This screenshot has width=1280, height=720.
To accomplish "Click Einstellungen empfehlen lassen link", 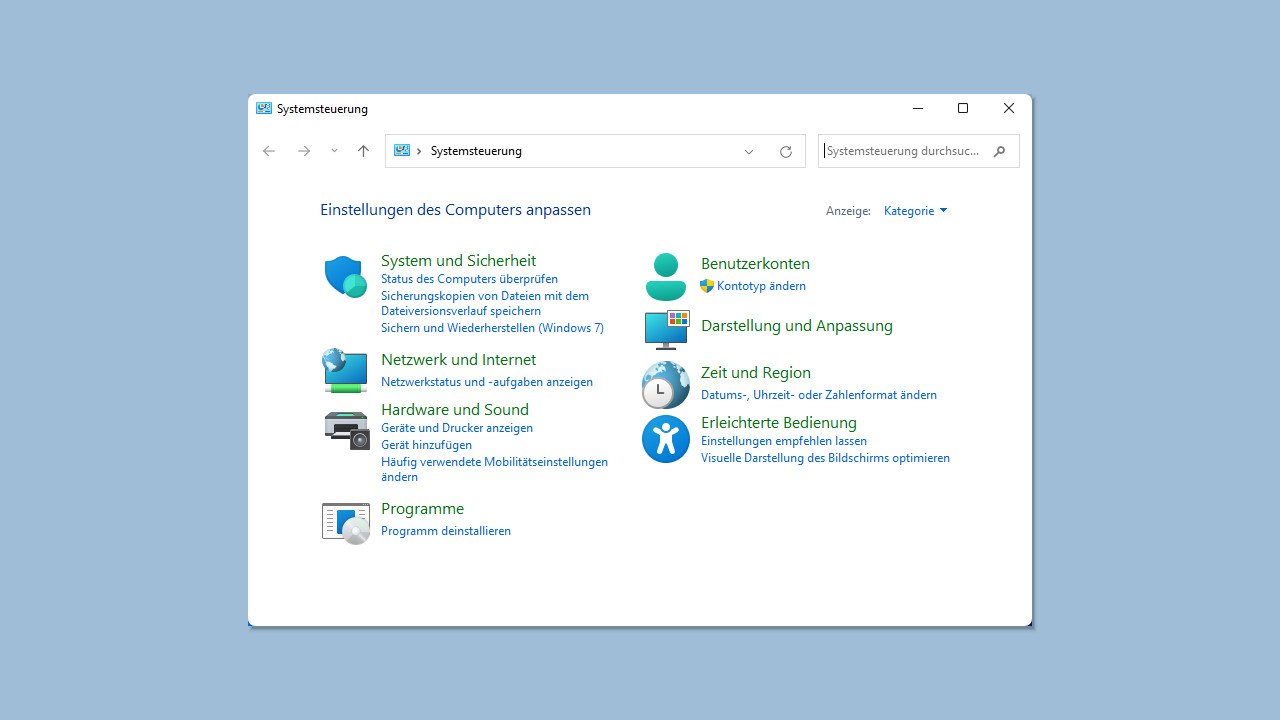I will click(x=784, y=441).
